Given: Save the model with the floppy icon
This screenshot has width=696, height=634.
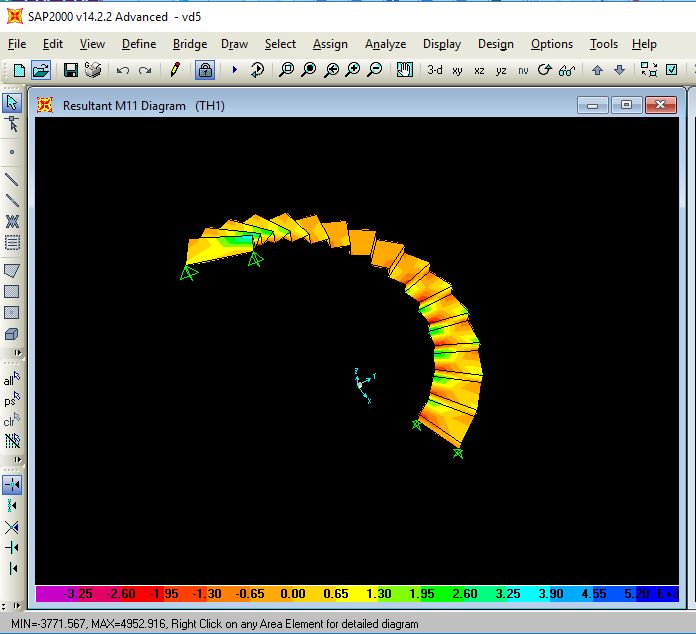Looking at the screenshot, I should 71,70.
